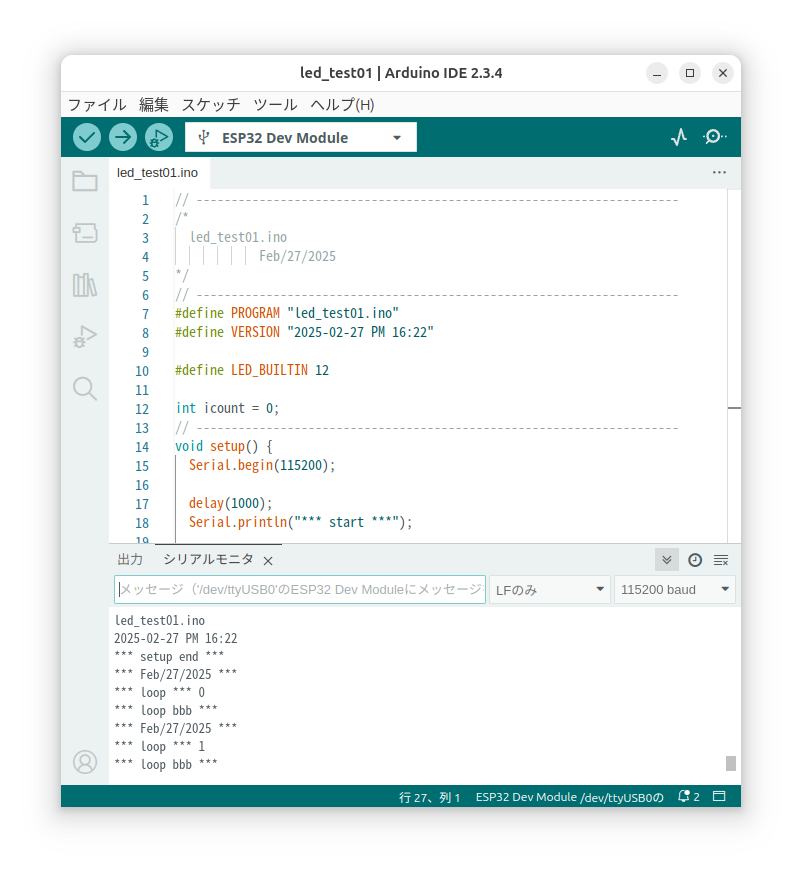Click the Serial.println start line
Viewport: 802px width, 874px height.
pyautogui.click(x=300, y=522)
